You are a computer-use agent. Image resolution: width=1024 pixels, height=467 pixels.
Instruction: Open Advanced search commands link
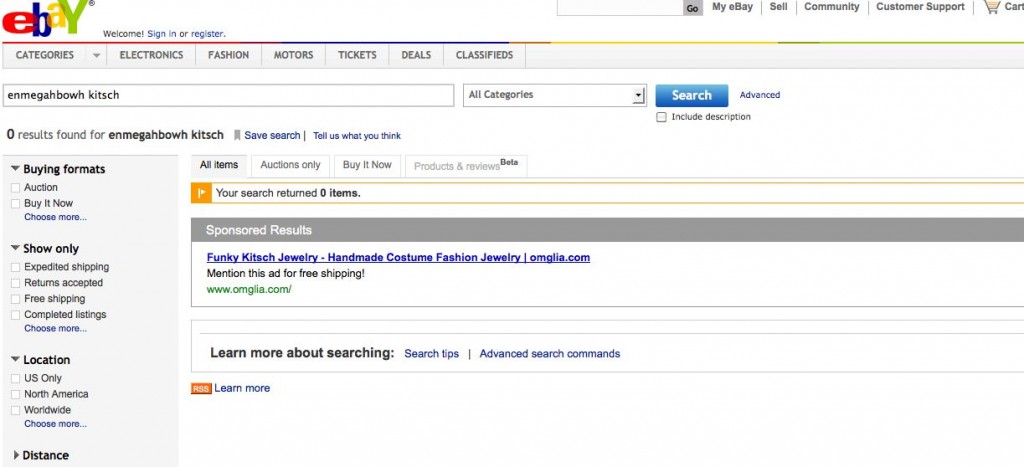550,354
